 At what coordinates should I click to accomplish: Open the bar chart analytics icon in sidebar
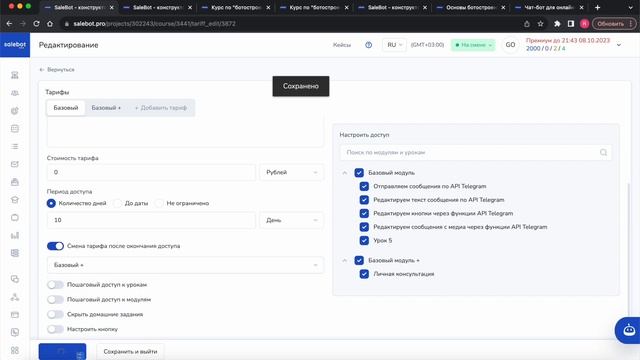[x=15, y=235]
